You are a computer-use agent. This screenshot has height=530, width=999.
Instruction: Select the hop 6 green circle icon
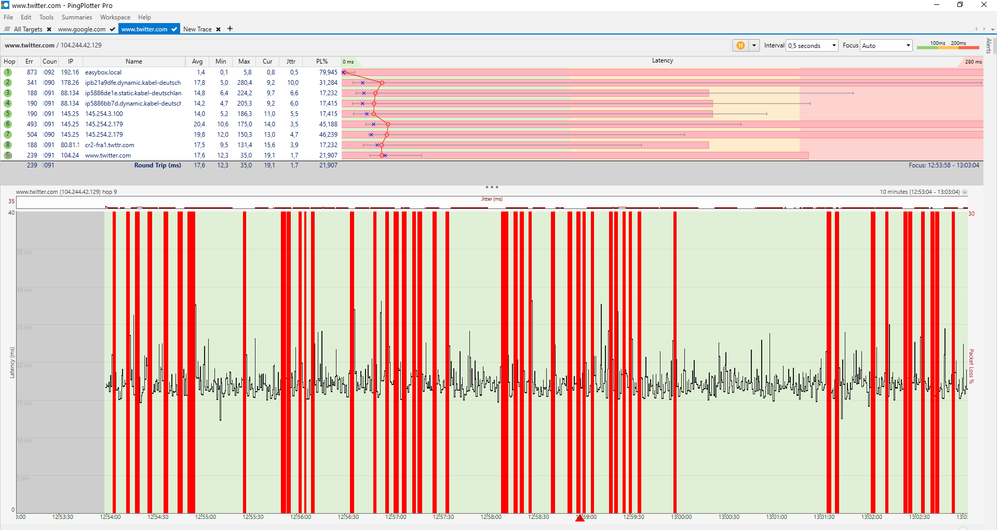(8, 124)
